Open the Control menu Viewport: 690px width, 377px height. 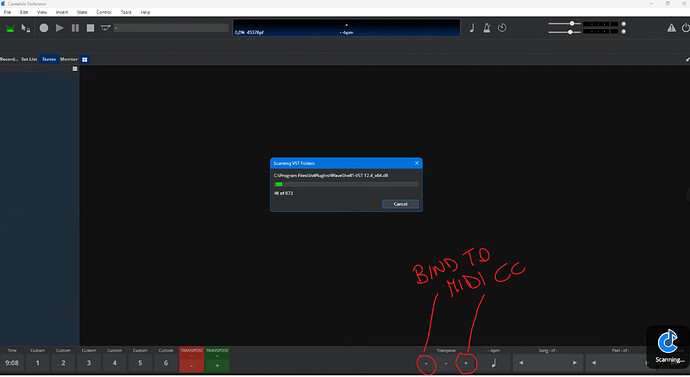pyautogui.click(x=104, y=12)
